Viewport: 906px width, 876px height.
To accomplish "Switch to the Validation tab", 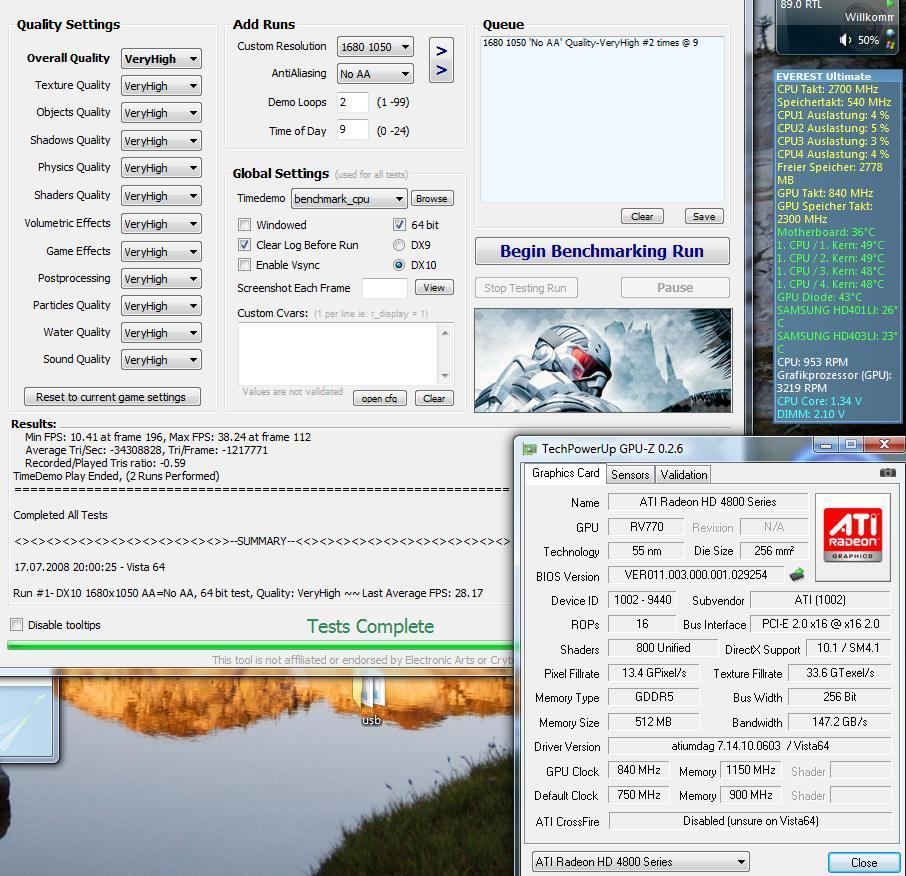I will point(684,475).
